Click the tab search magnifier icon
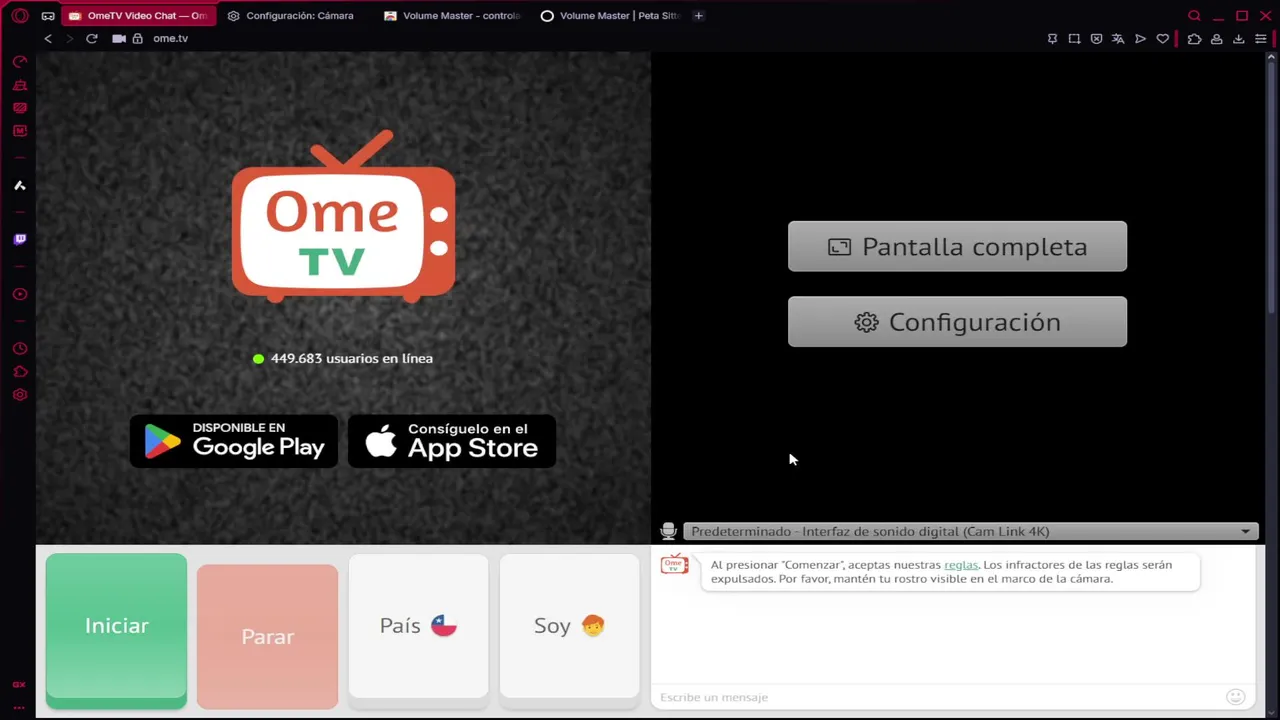This screenshot has height=720, width=1280. (x=1194, y=16)
